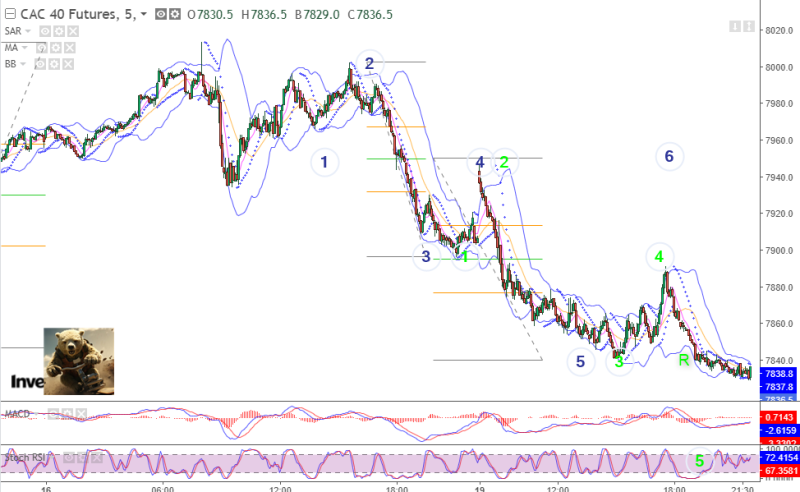Click the 7900.0 price scale label

(779, 251)
